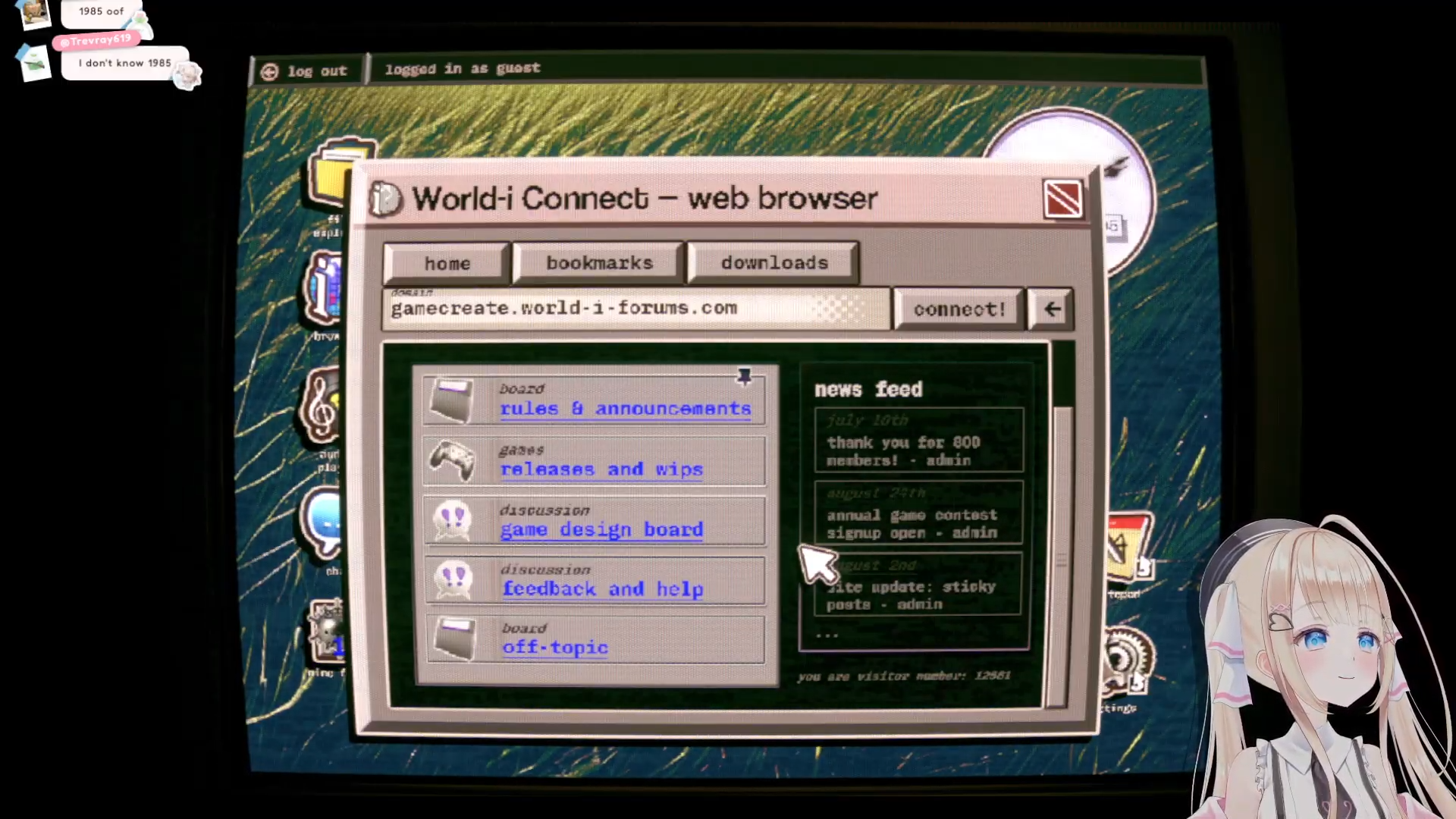
Task: Click the pin icon on the board list
Action: (745, 377)
